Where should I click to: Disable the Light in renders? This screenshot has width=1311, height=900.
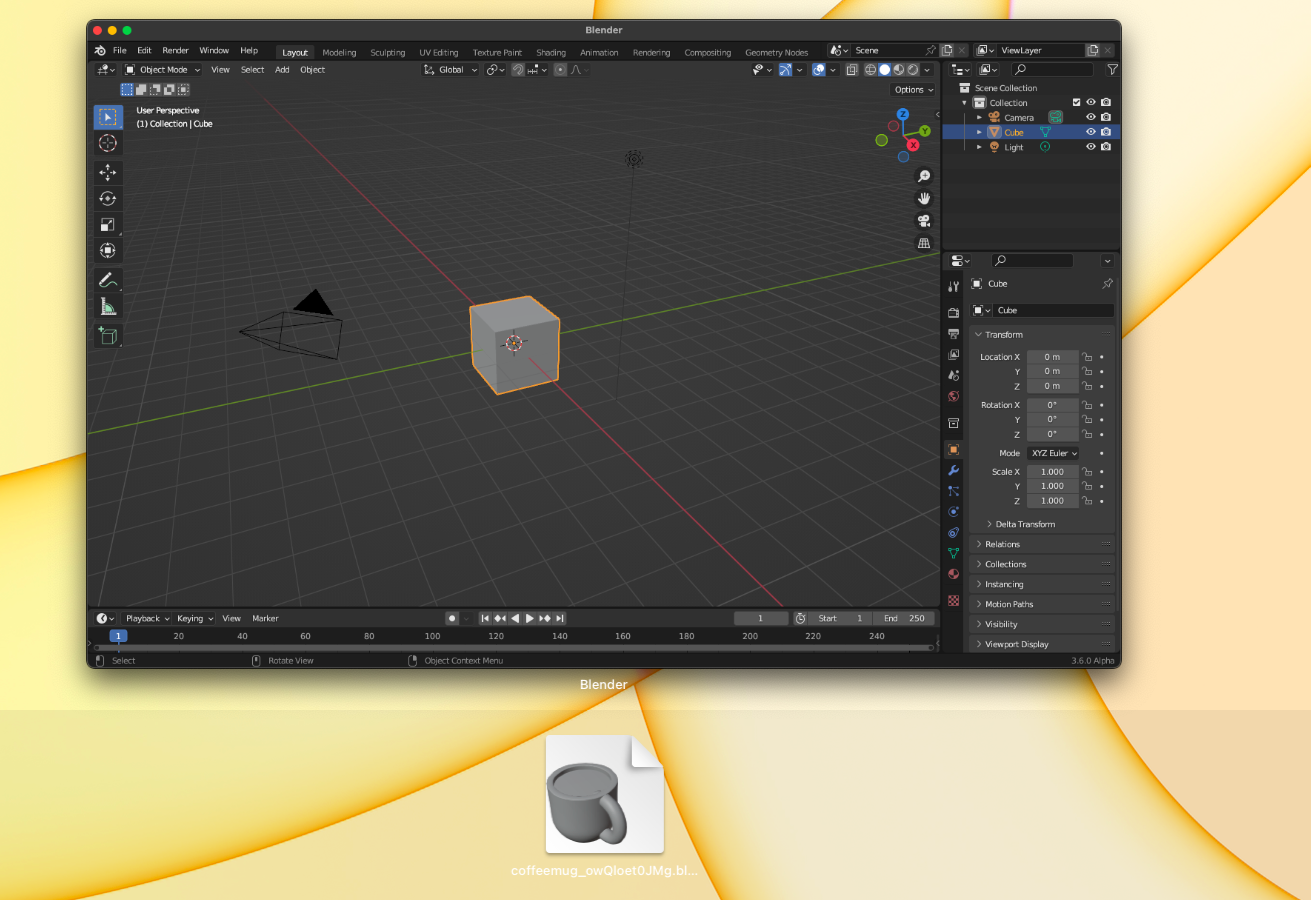pos(1106,147)
